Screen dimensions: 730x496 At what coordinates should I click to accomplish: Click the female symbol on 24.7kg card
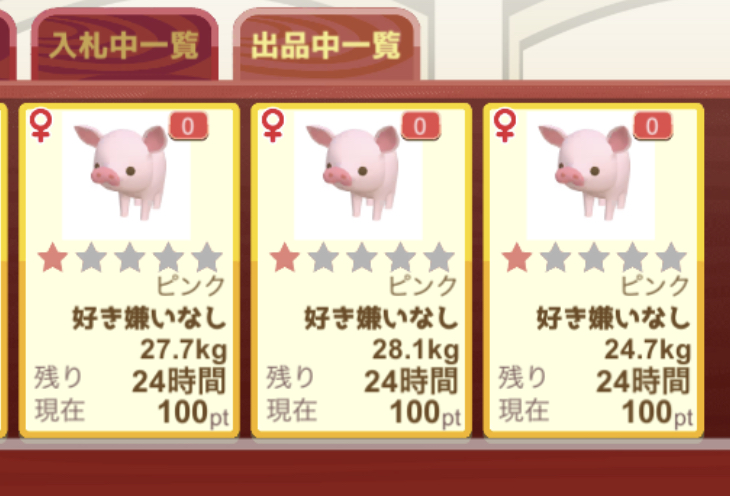point(505,125)
